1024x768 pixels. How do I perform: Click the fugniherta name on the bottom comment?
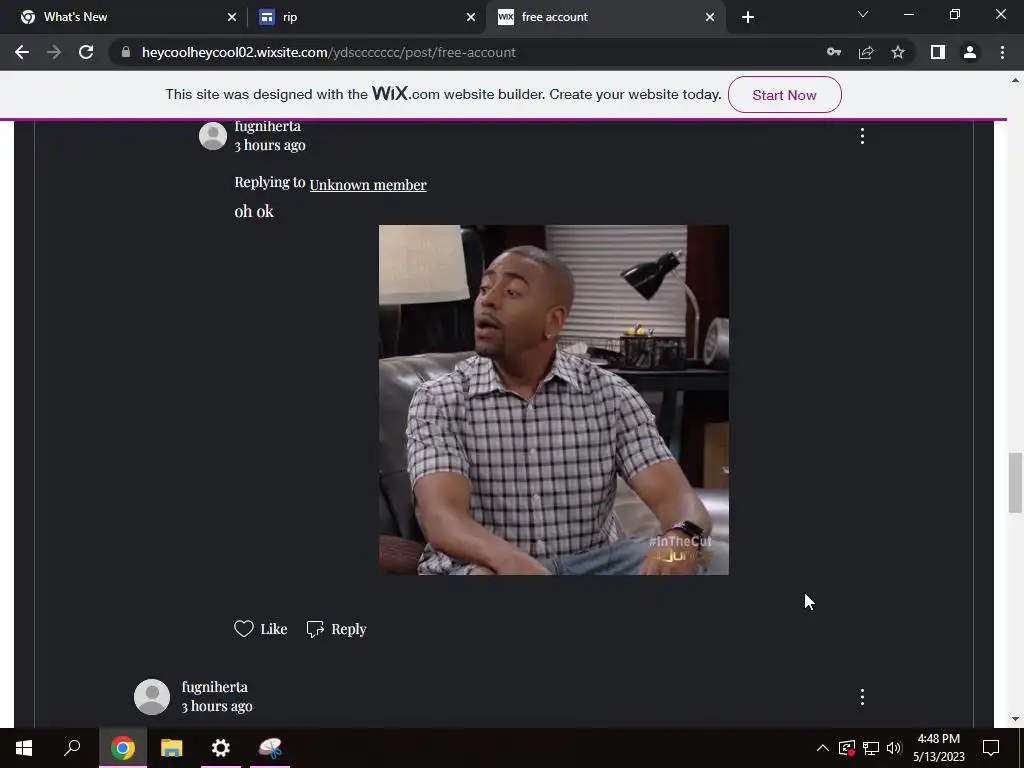pyautogui.click(x=214, y=687)
